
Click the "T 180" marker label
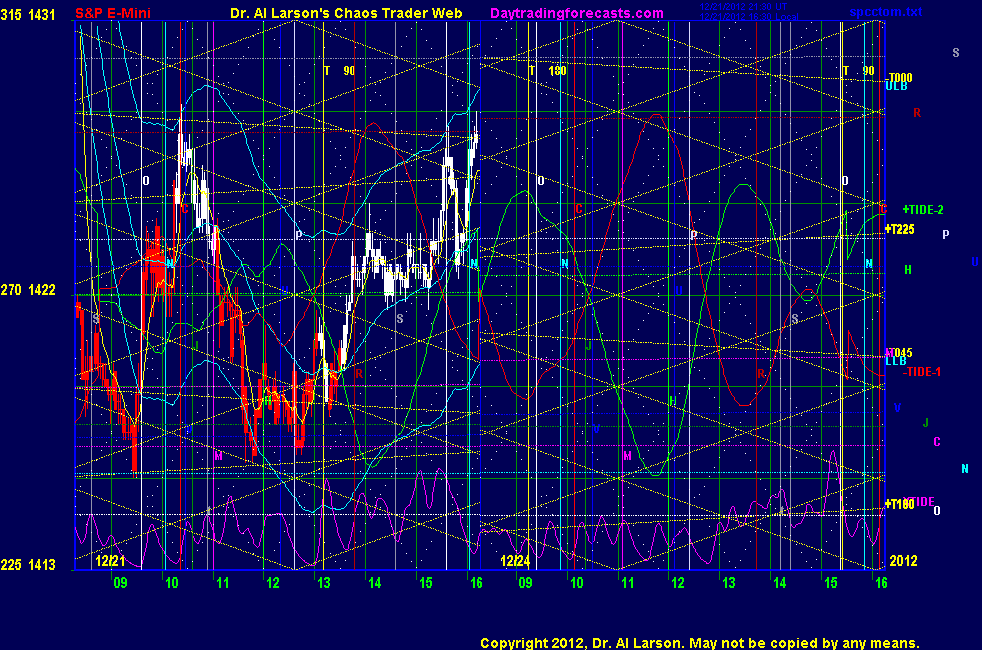[548, 71]
